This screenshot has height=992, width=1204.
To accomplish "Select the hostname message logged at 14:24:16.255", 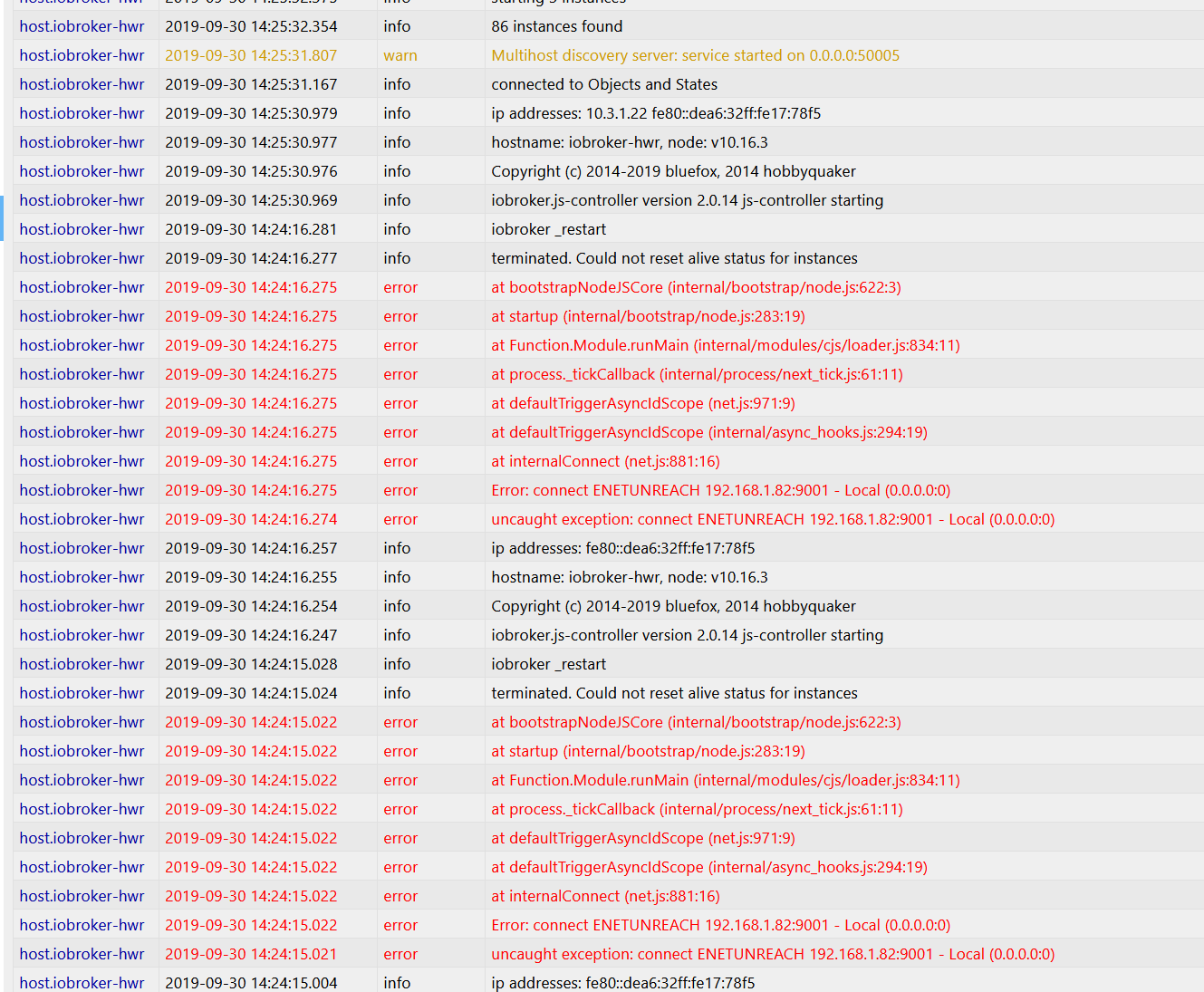I will [x=630, y=577].
